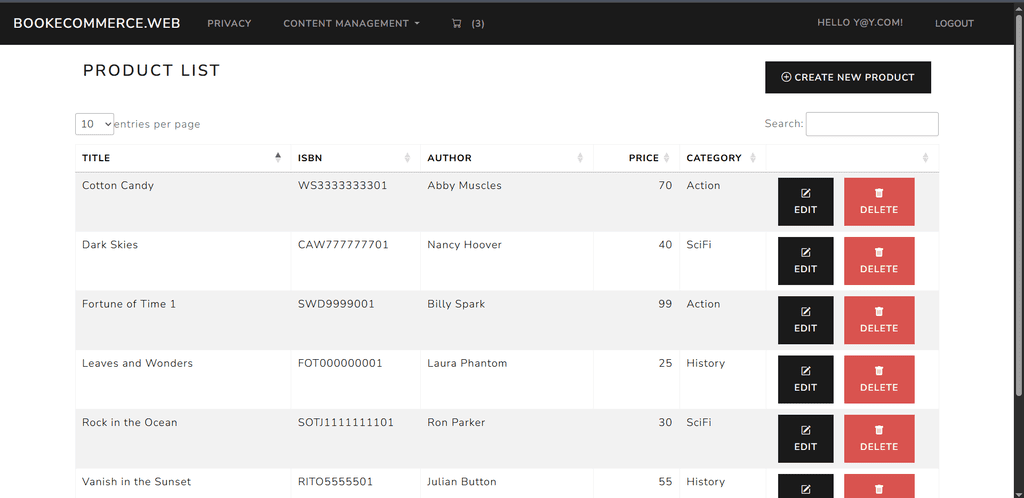Viewport: 1024px width, 498px height.
Task: Edit the Rock in the Ocean entry
Action: click(805, 439)
